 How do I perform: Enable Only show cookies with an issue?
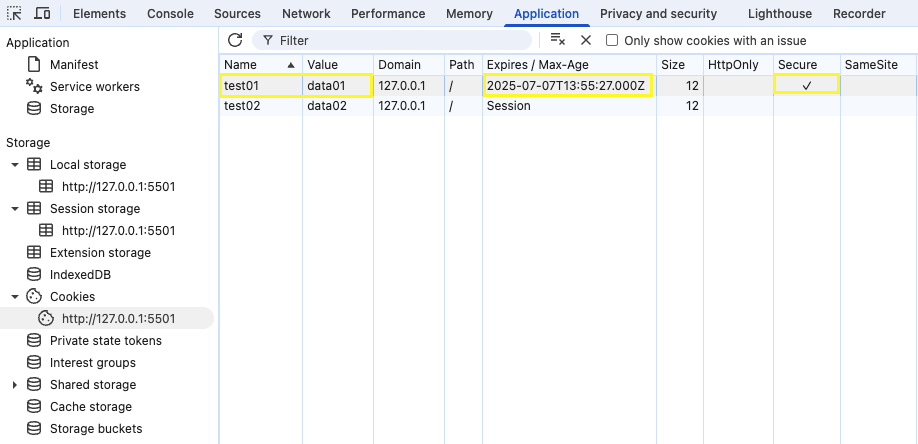point(612,41)
